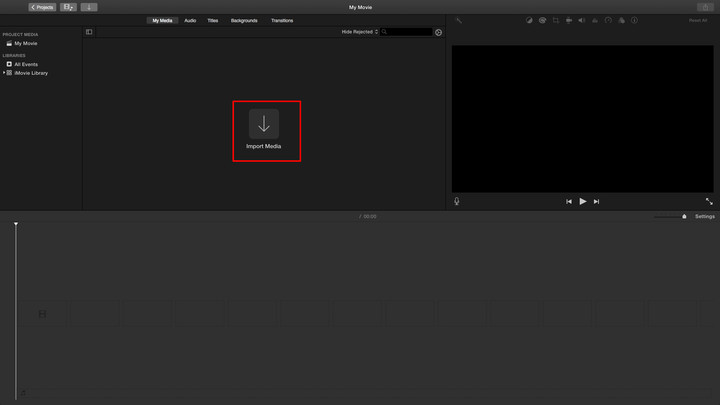720x405 pixels.
Task: Open the color correction palette tool
Action: point(543,20)
